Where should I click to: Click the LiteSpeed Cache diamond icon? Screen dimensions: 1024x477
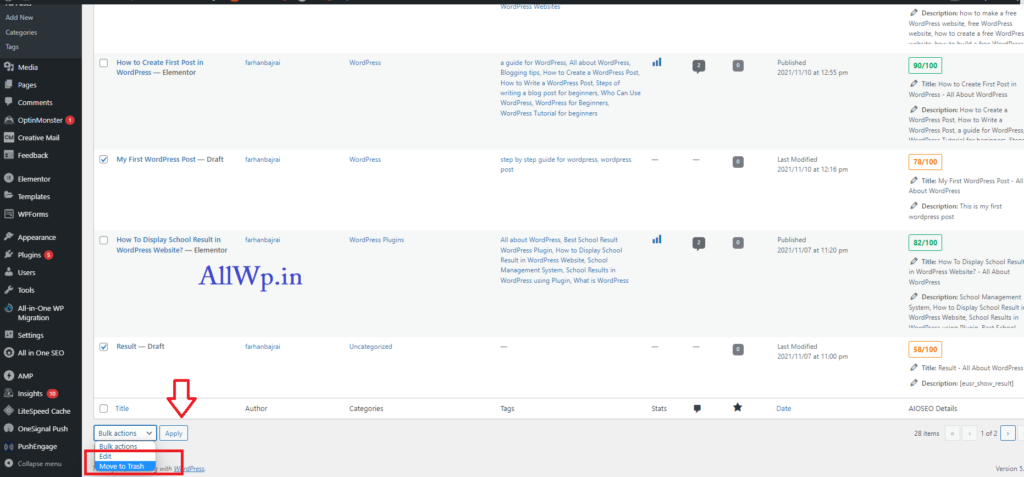[8, 411]
